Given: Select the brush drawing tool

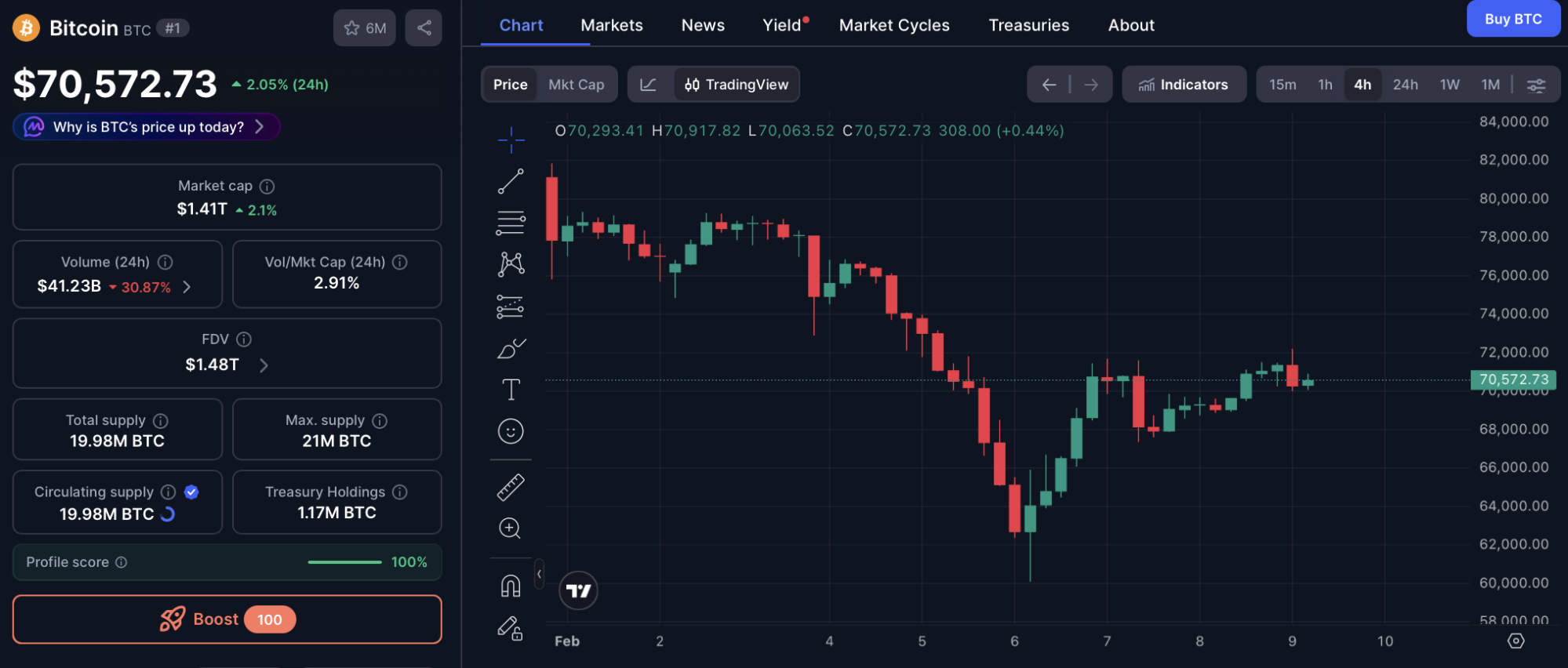Looking at the screenshot, I should pos(511,348).
